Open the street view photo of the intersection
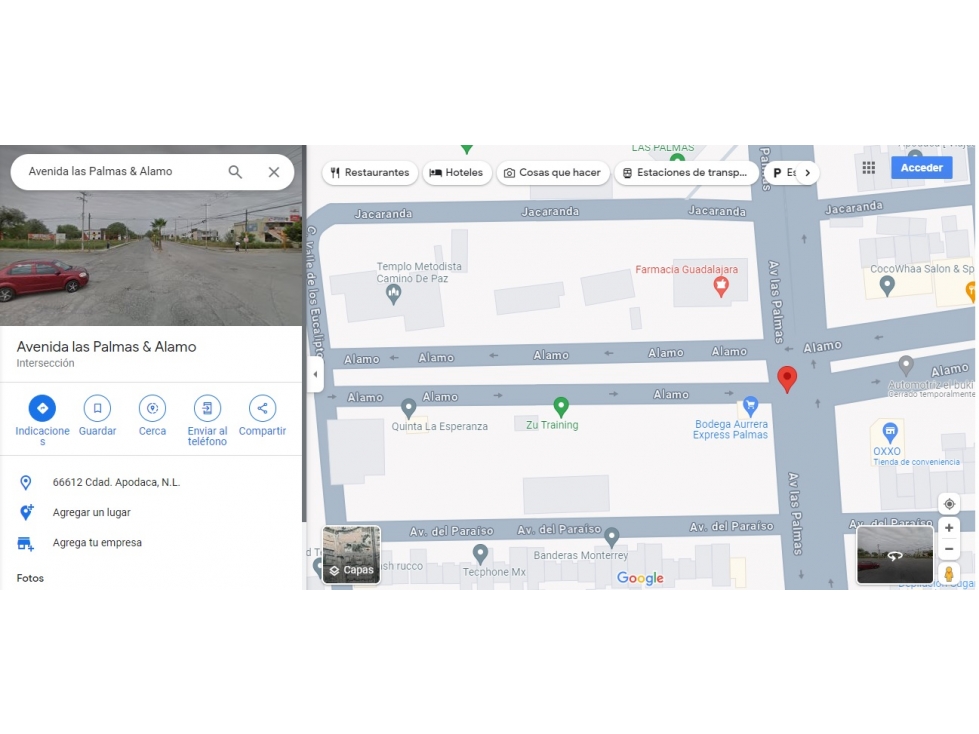This screenshot has height=734, width=979. click(x=151, y=259)
